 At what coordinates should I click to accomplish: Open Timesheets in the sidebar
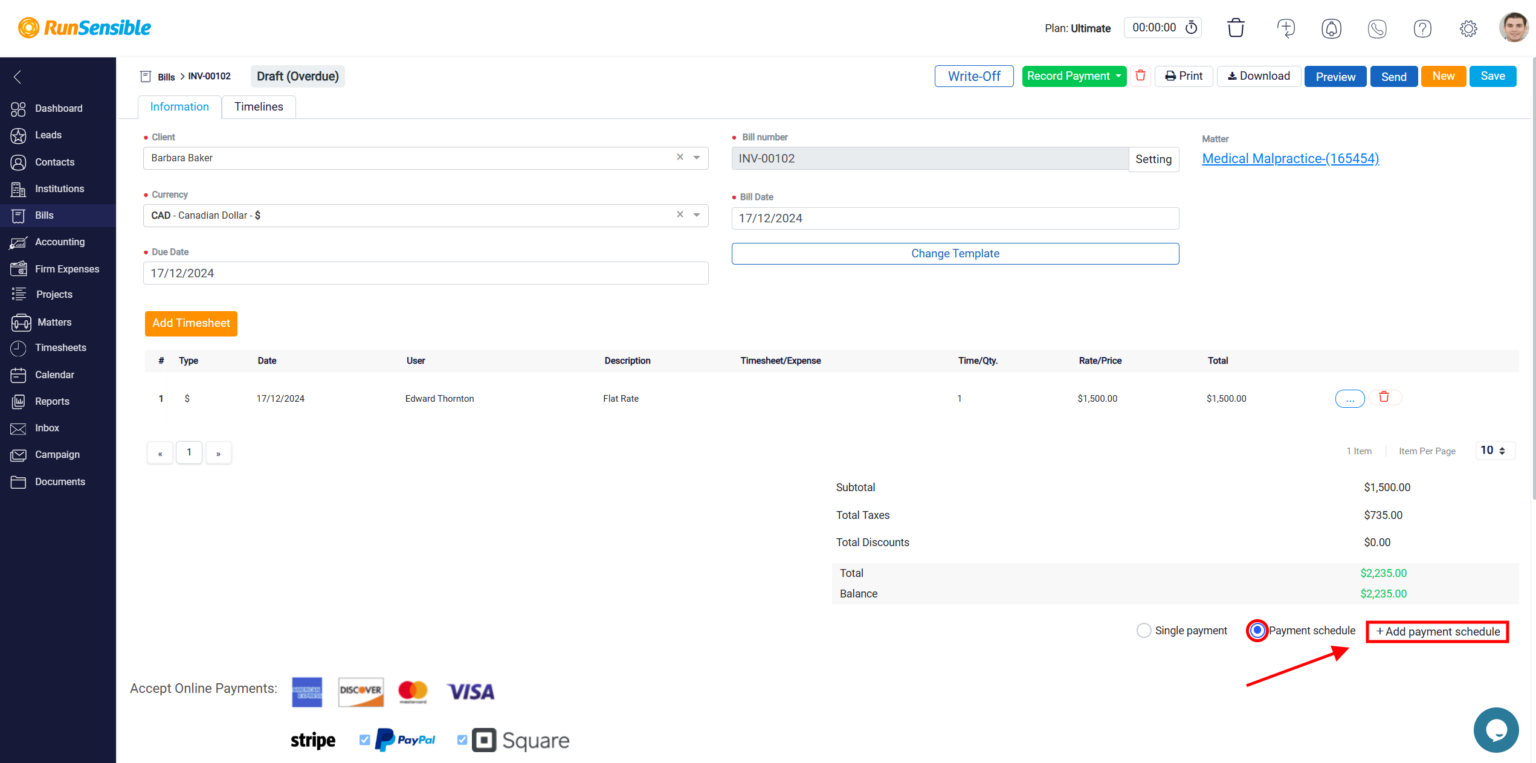[58, 348]
